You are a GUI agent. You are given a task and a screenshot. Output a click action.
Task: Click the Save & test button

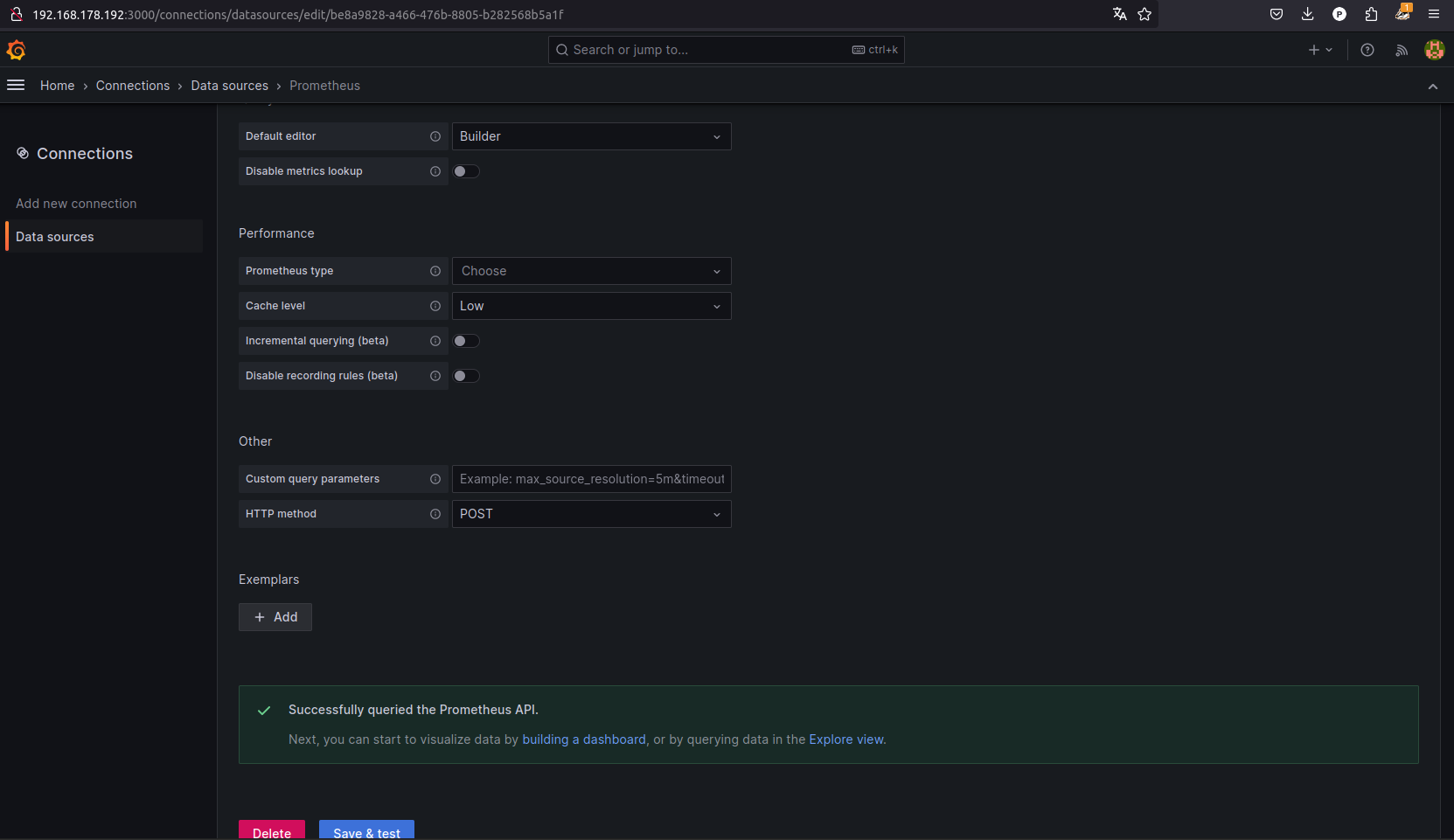click(366, 831)
